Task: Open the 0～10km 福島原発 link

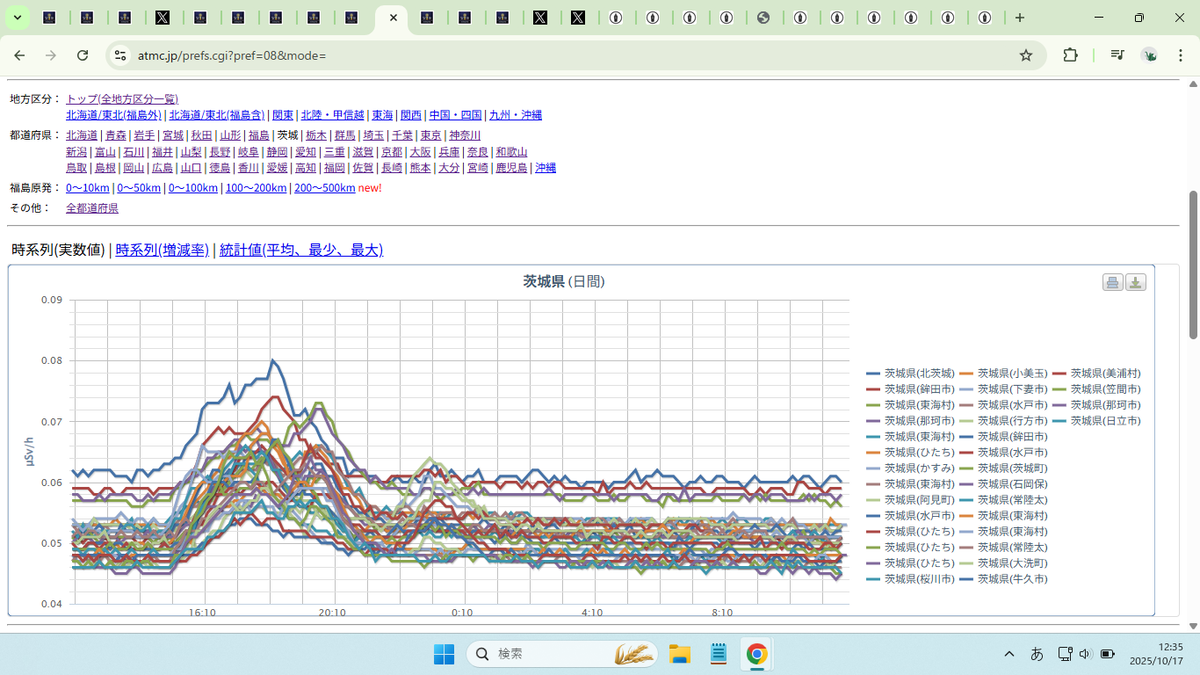Action: pyautogui.click(x=88, y=188)
